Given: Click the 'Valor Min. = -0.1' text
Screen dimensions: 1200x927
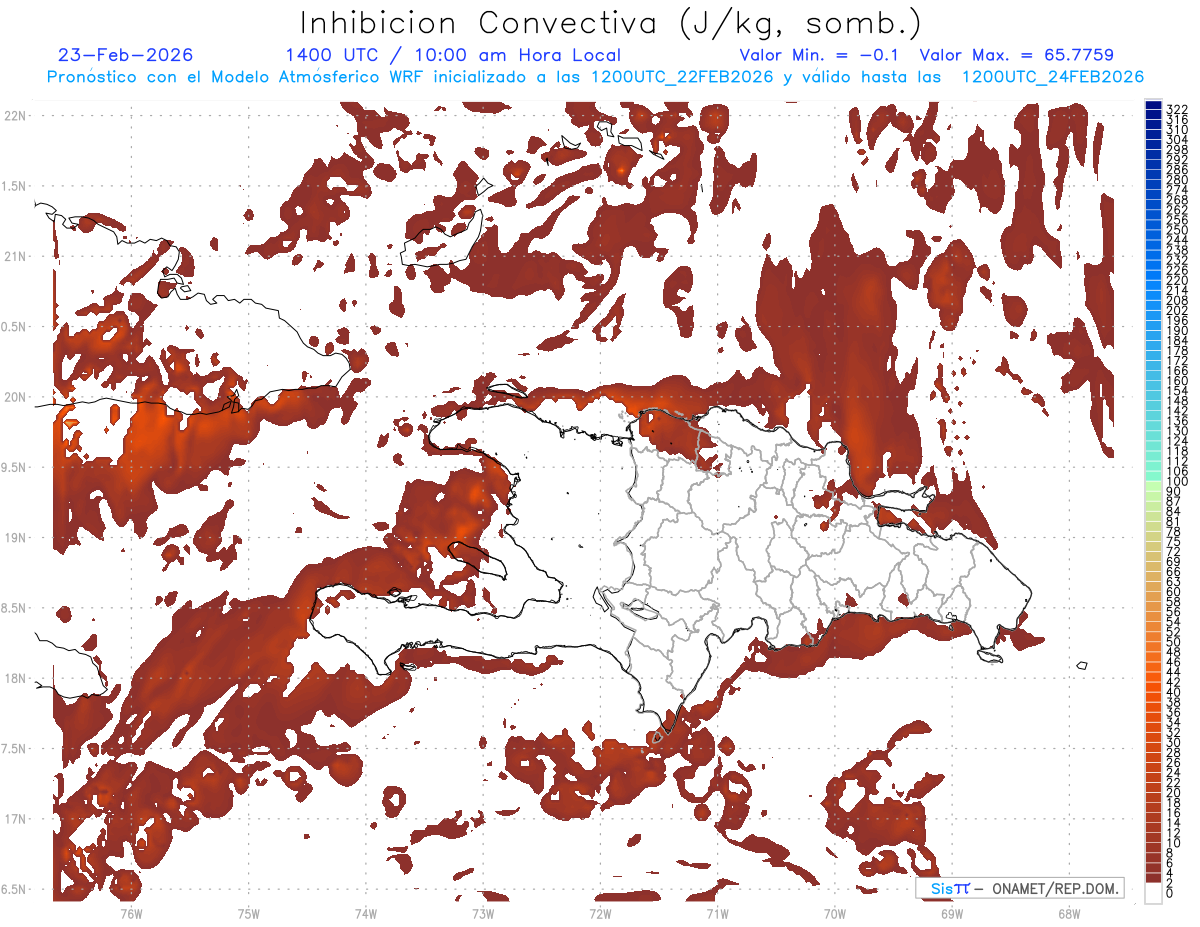Looking at the screenshot, I should point(821,56).
